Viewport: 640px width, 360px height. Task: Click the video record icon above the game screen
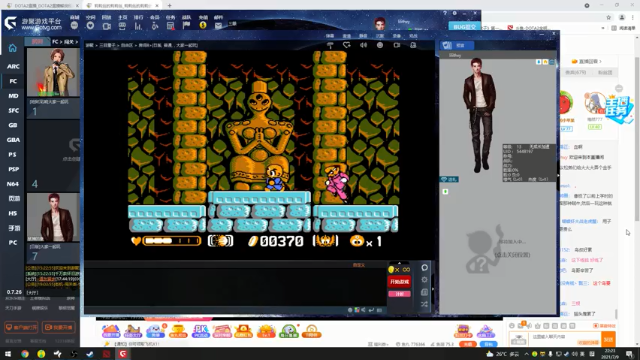tap(397, 45)
